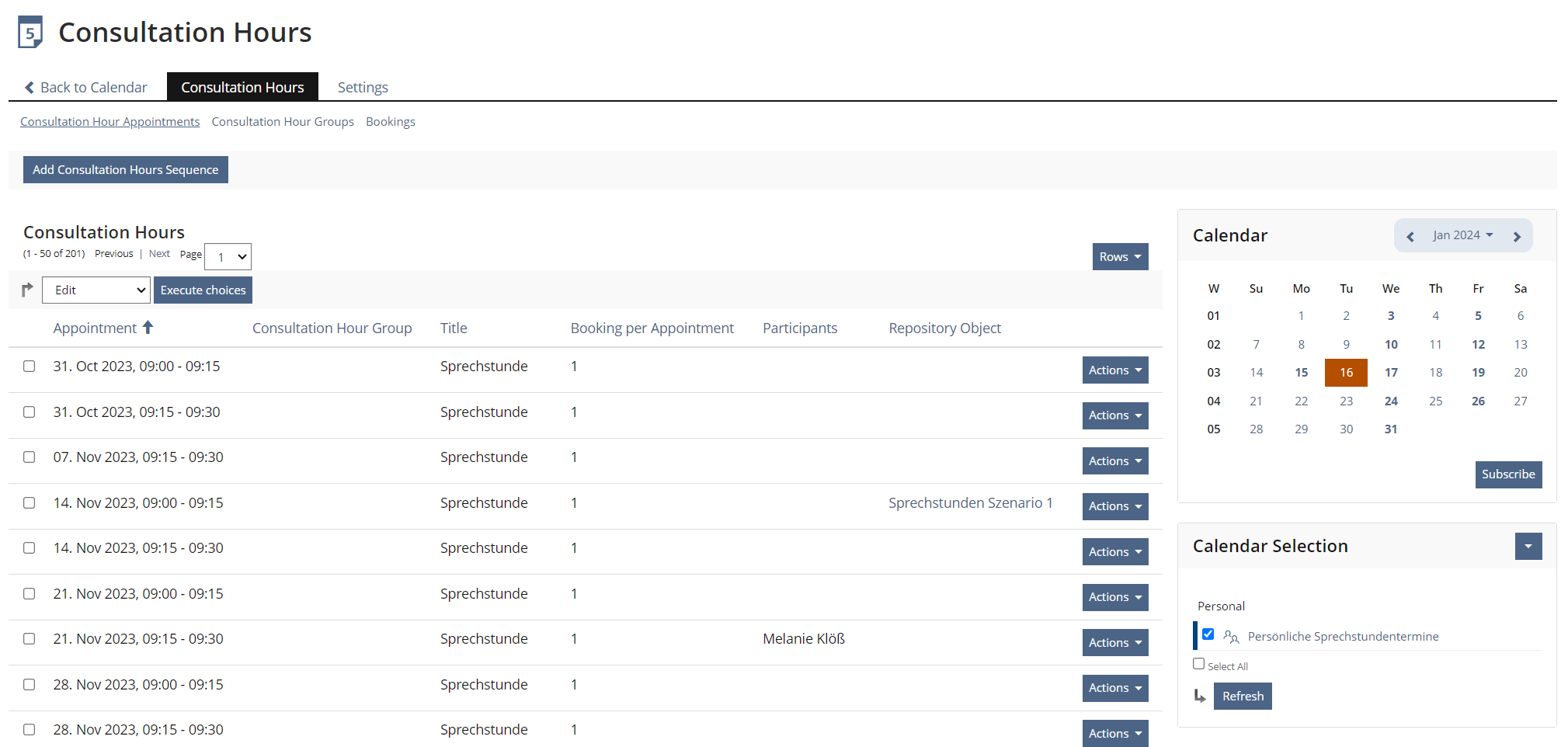Sort by Appointment column arrow

click(x=148, y=328)
